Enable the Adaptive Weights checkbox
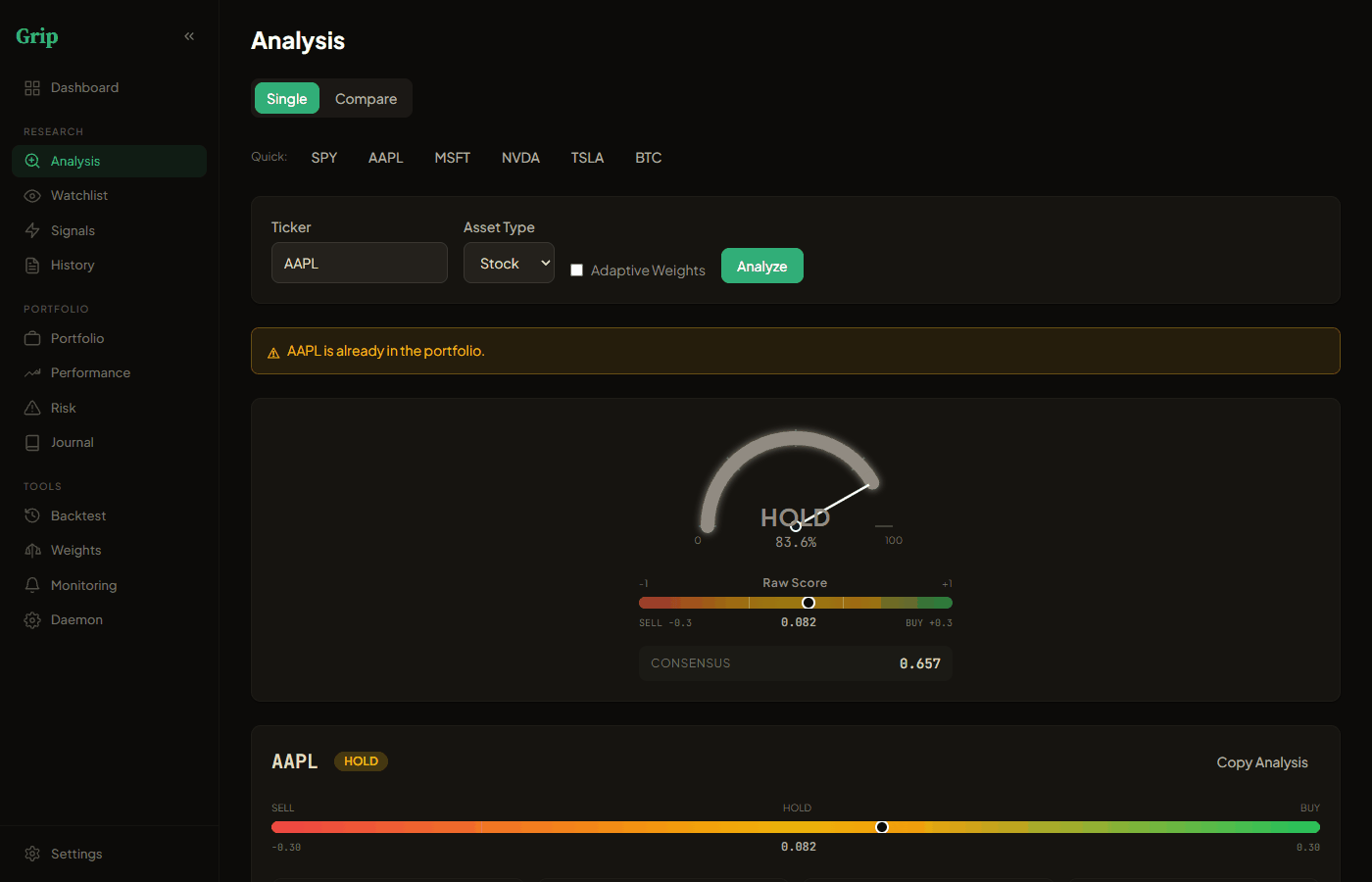 coord(576,269)
